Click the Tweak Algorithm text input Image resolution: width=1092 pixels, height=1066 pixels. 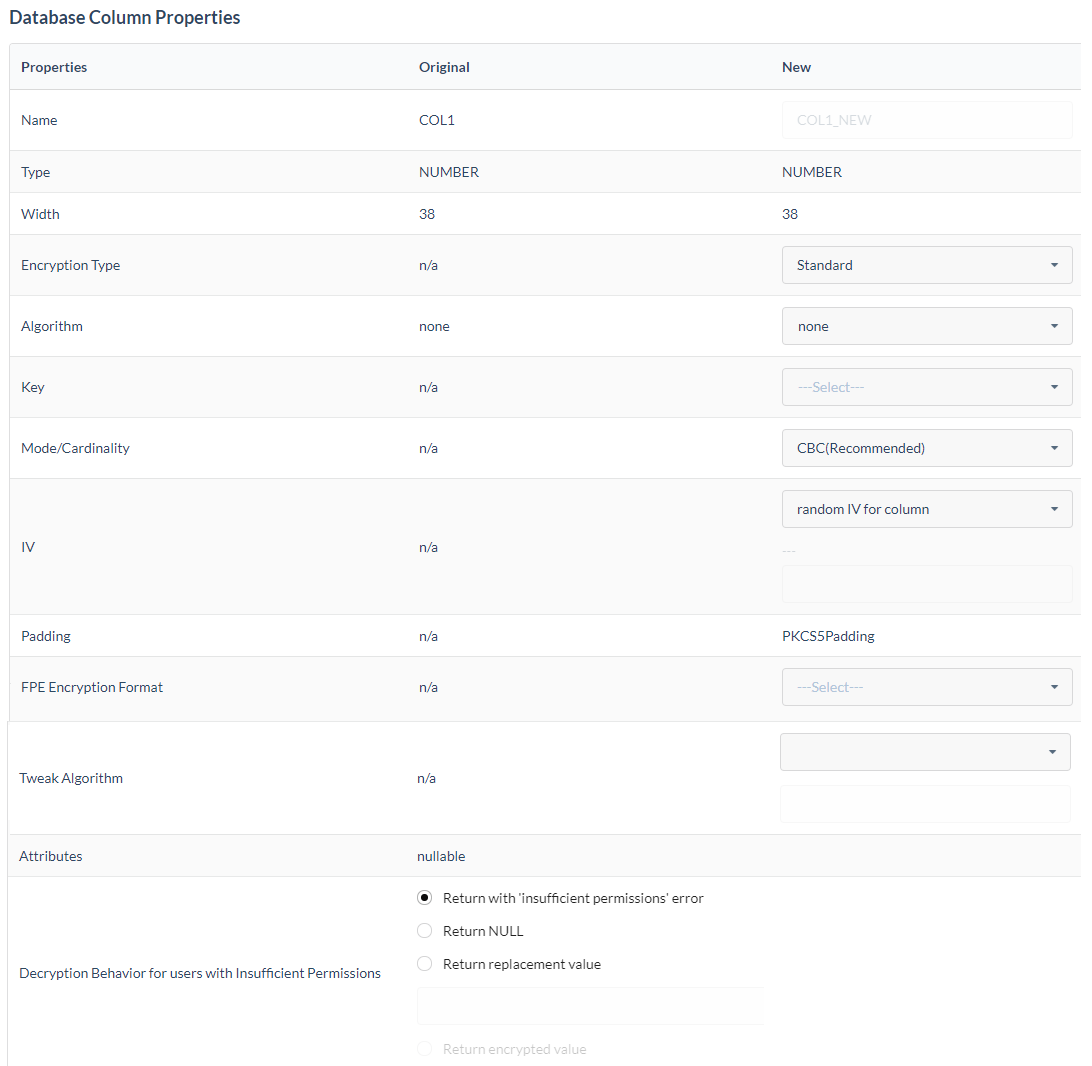pos(924,804)
